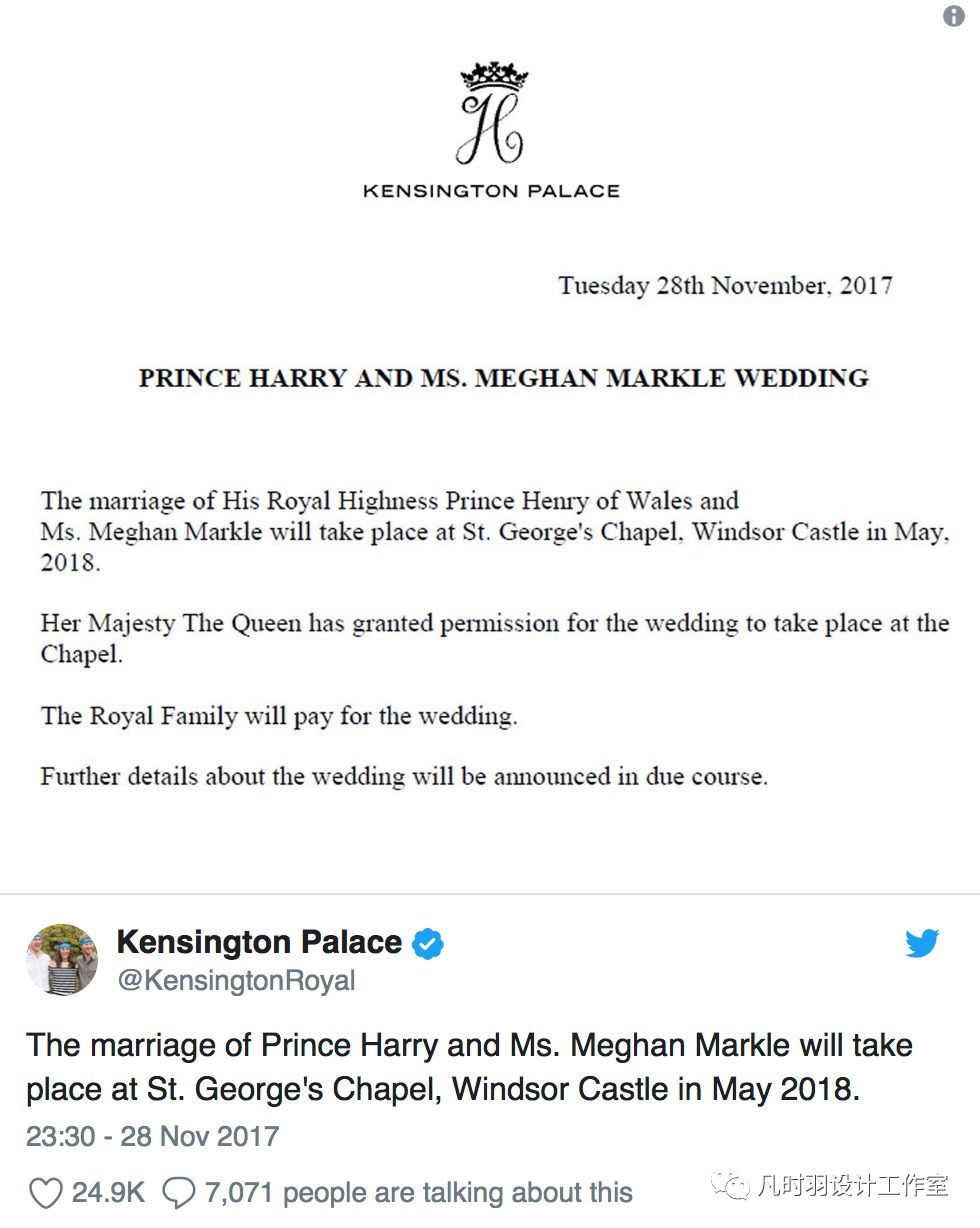Click the Tuesday 28th November date line
The height and width of the screenshot is (1228, 980).
click(725, 285)
